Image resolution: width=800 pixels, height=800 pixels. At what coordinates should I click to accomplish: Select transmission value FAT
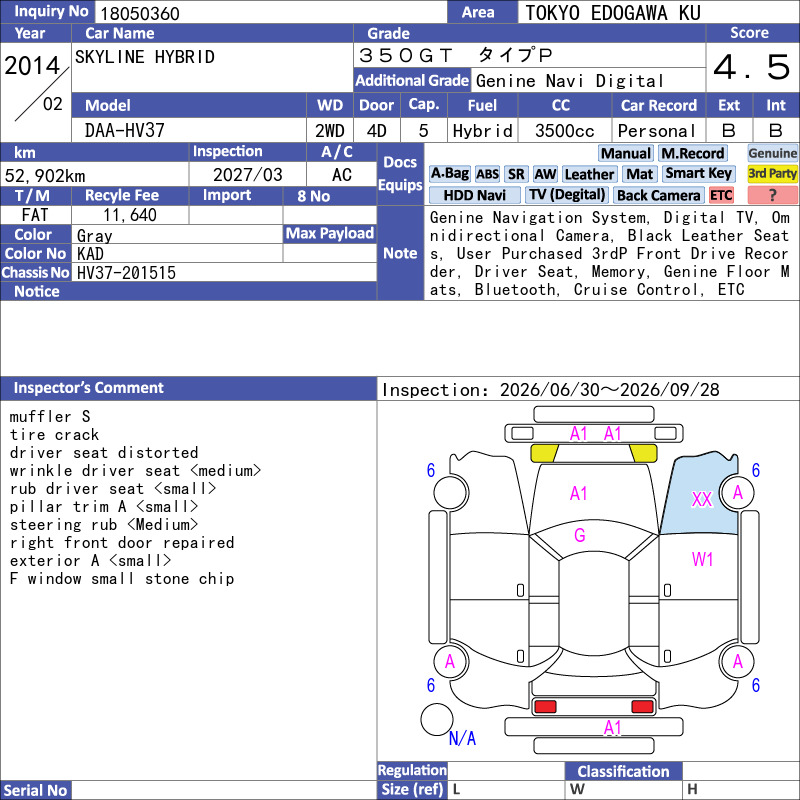point(35,215)
